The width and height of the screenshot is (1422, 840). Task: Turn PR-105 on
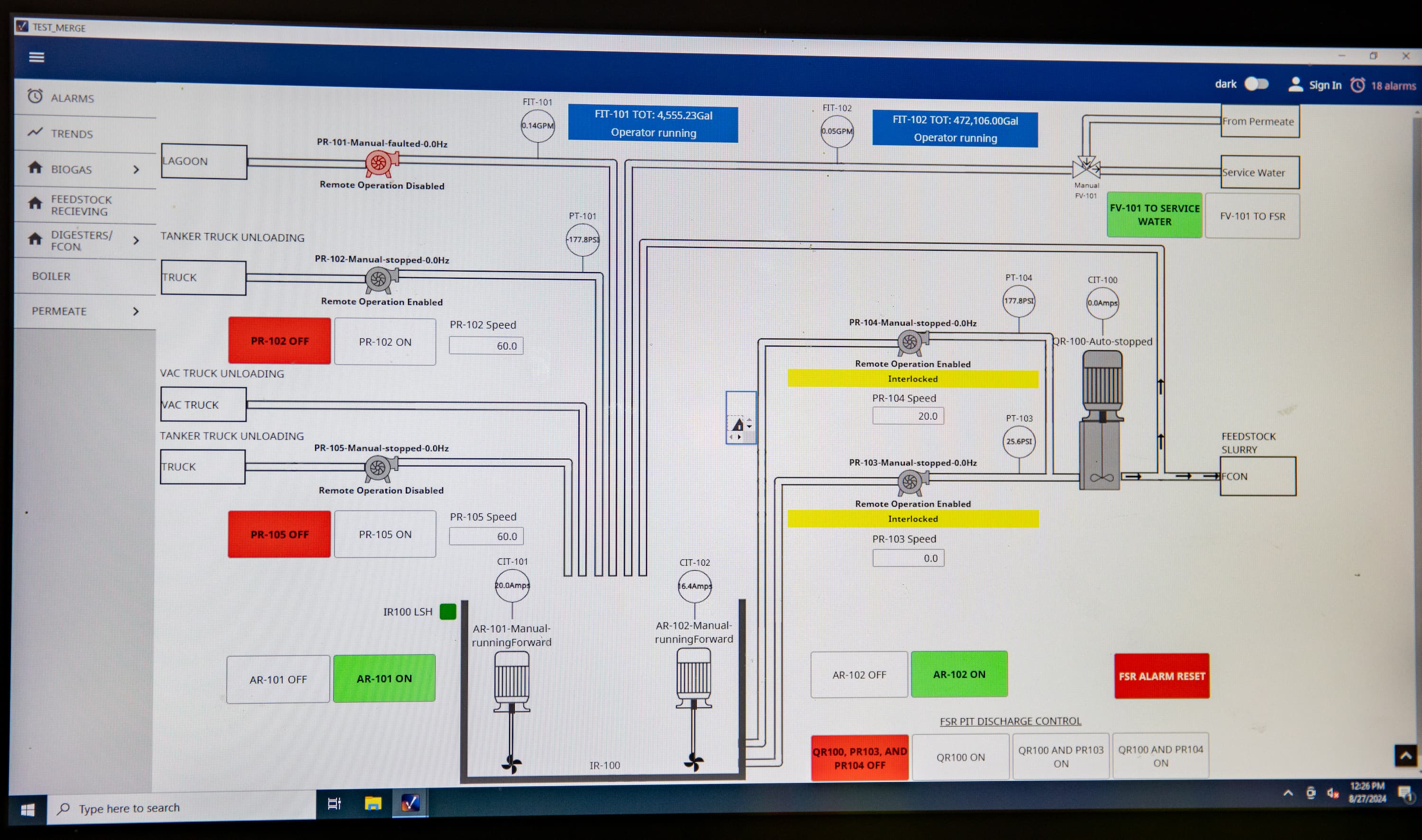click(x=385, y=534)
